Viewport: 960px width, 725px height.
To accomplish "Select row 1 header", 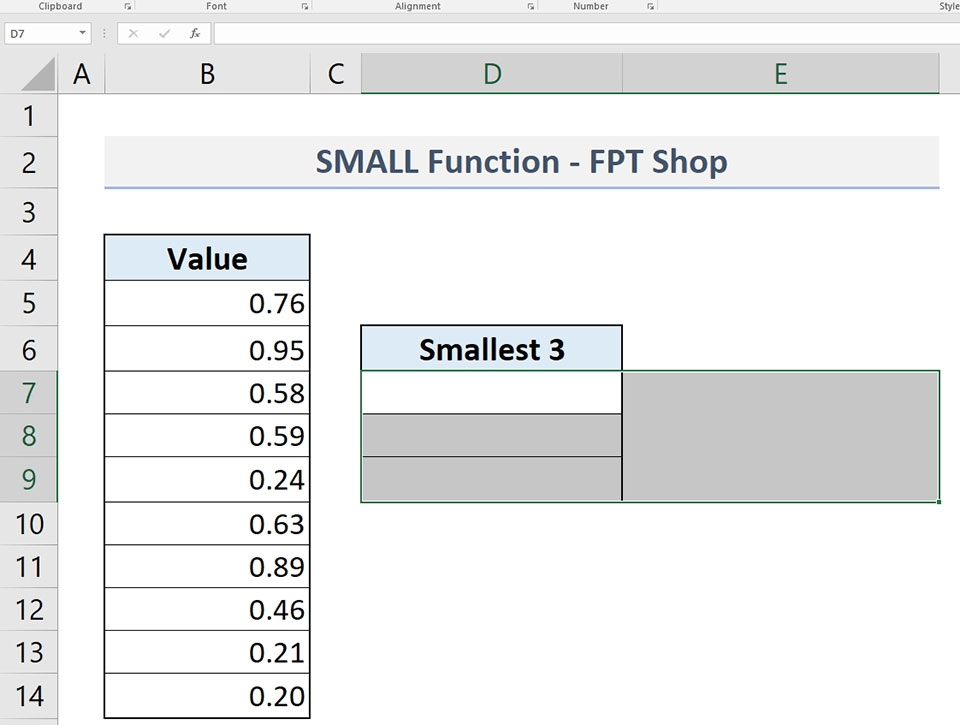I will coord(28,115).
